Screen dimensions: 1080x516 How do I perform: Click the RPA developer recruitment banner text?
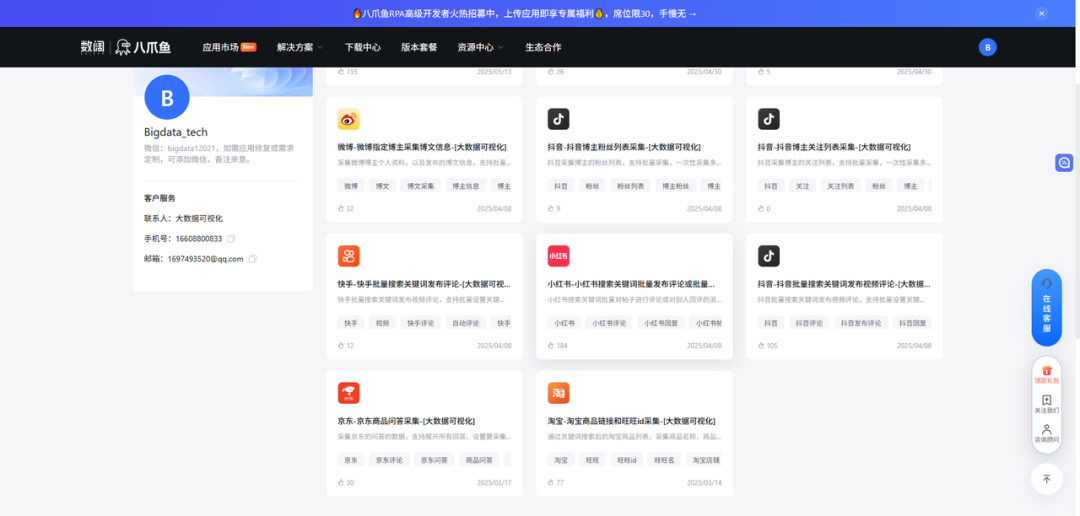coord(524,13)
